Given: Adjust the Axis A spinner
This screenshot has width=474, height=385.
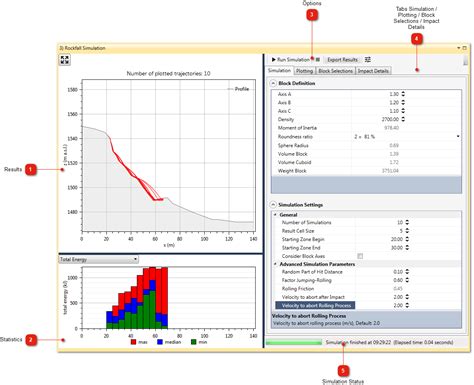Looking at the screenshot, I should [403, 94].
